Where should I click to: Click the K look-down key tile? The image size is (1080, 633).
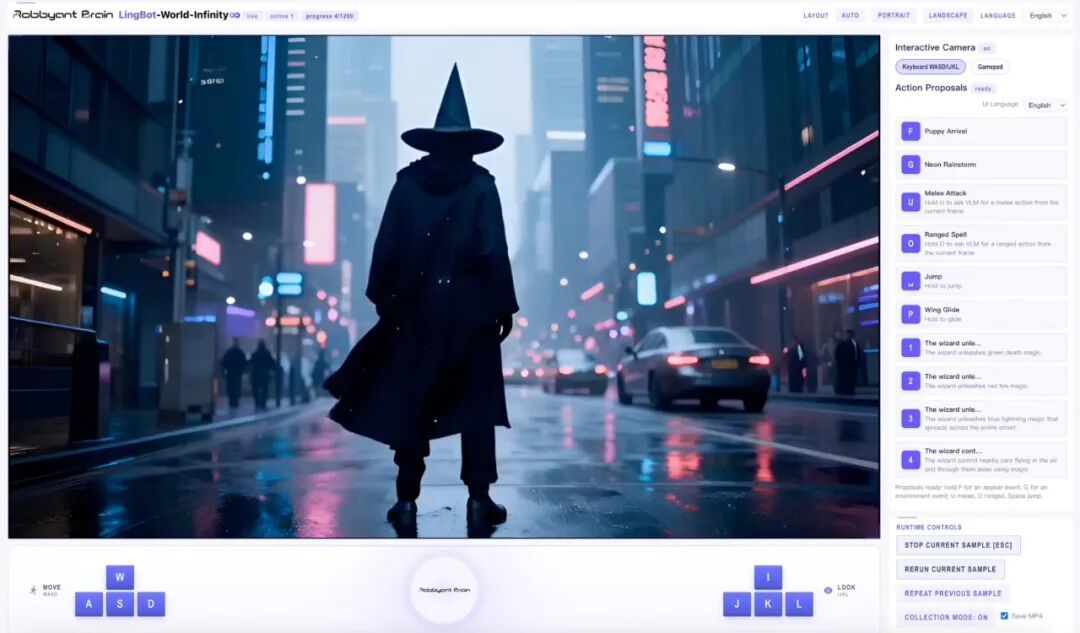[768, 604]
